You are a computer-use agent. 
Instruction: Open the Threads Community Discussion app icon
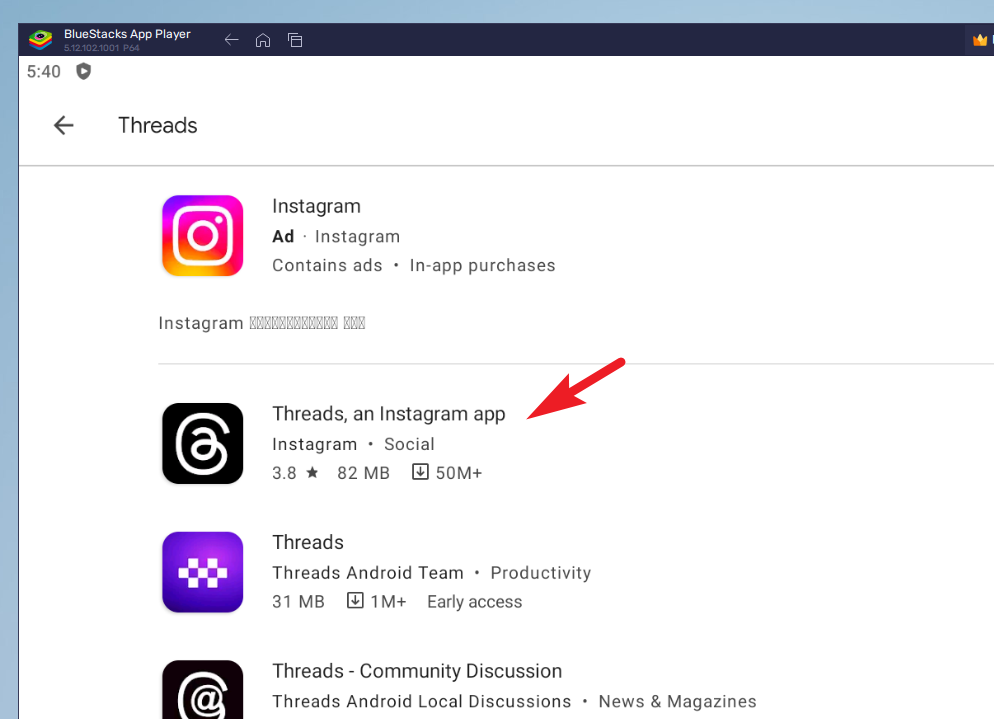(x=203, y=690)
